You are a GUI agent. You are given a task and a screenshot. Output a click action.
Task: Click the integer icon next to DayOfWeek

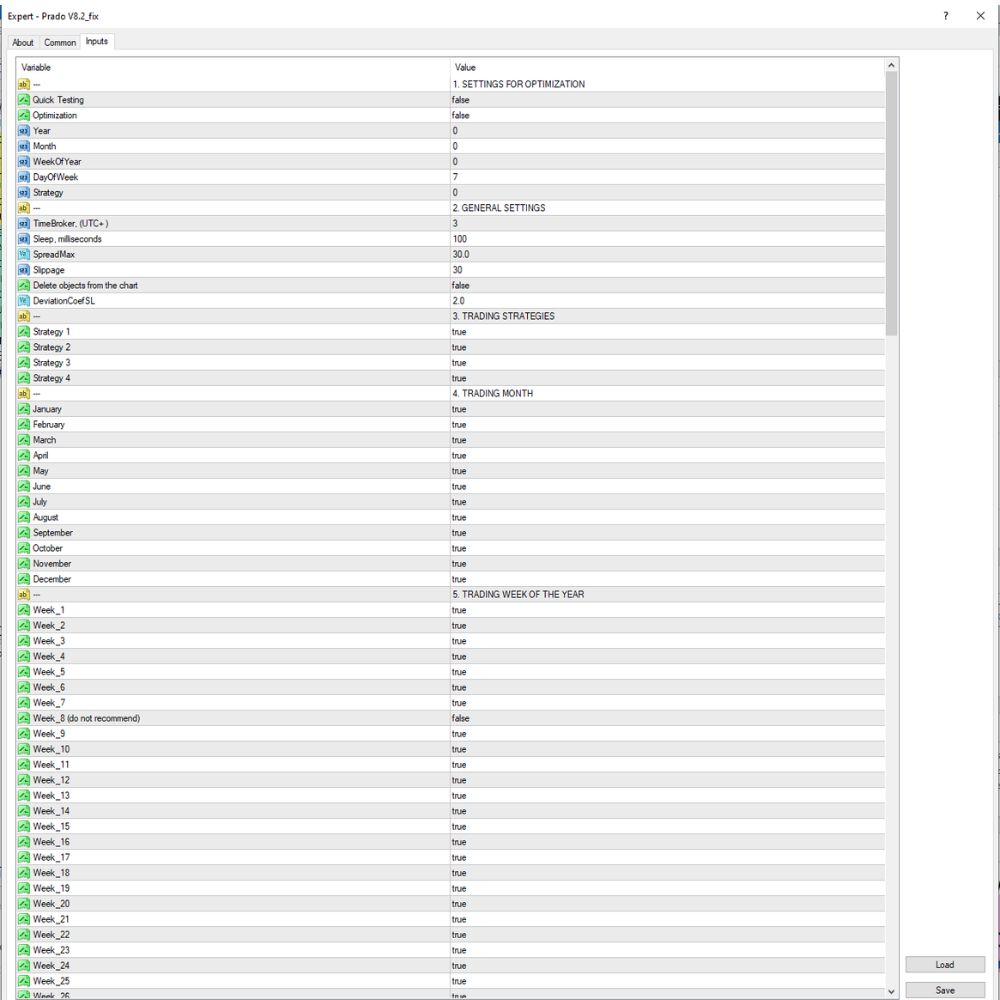pos(24,177)
